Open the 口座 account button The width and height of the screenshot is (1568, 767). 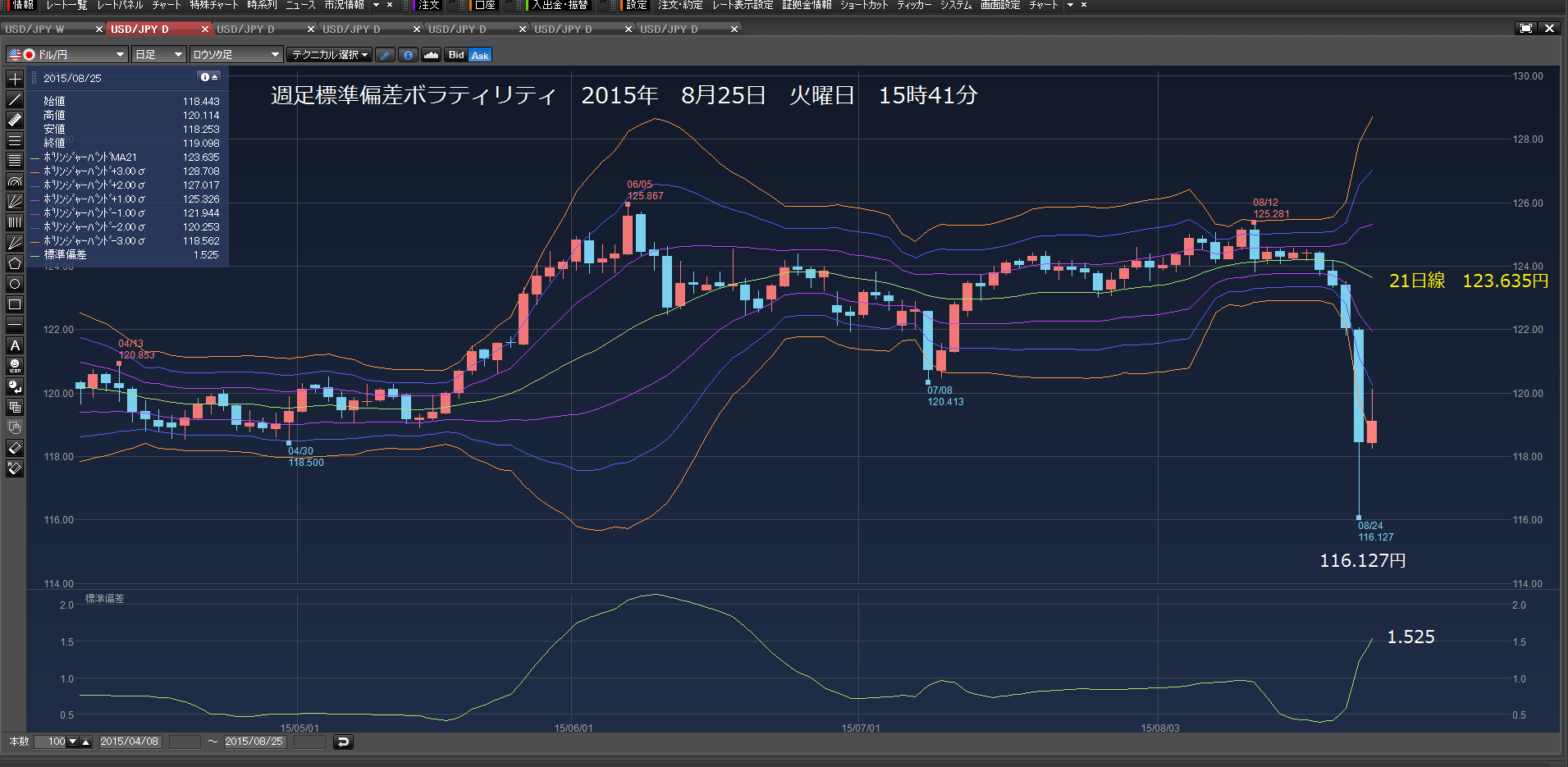[x=484, y=5]
